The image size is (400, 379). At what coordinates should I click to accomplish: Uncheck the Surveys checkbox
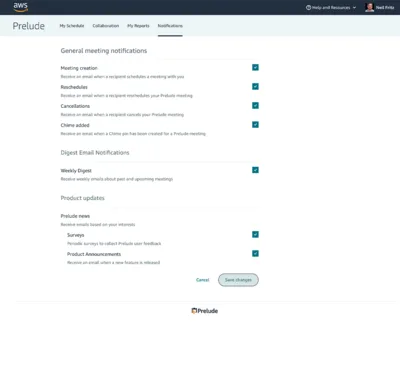pos(255,234)
